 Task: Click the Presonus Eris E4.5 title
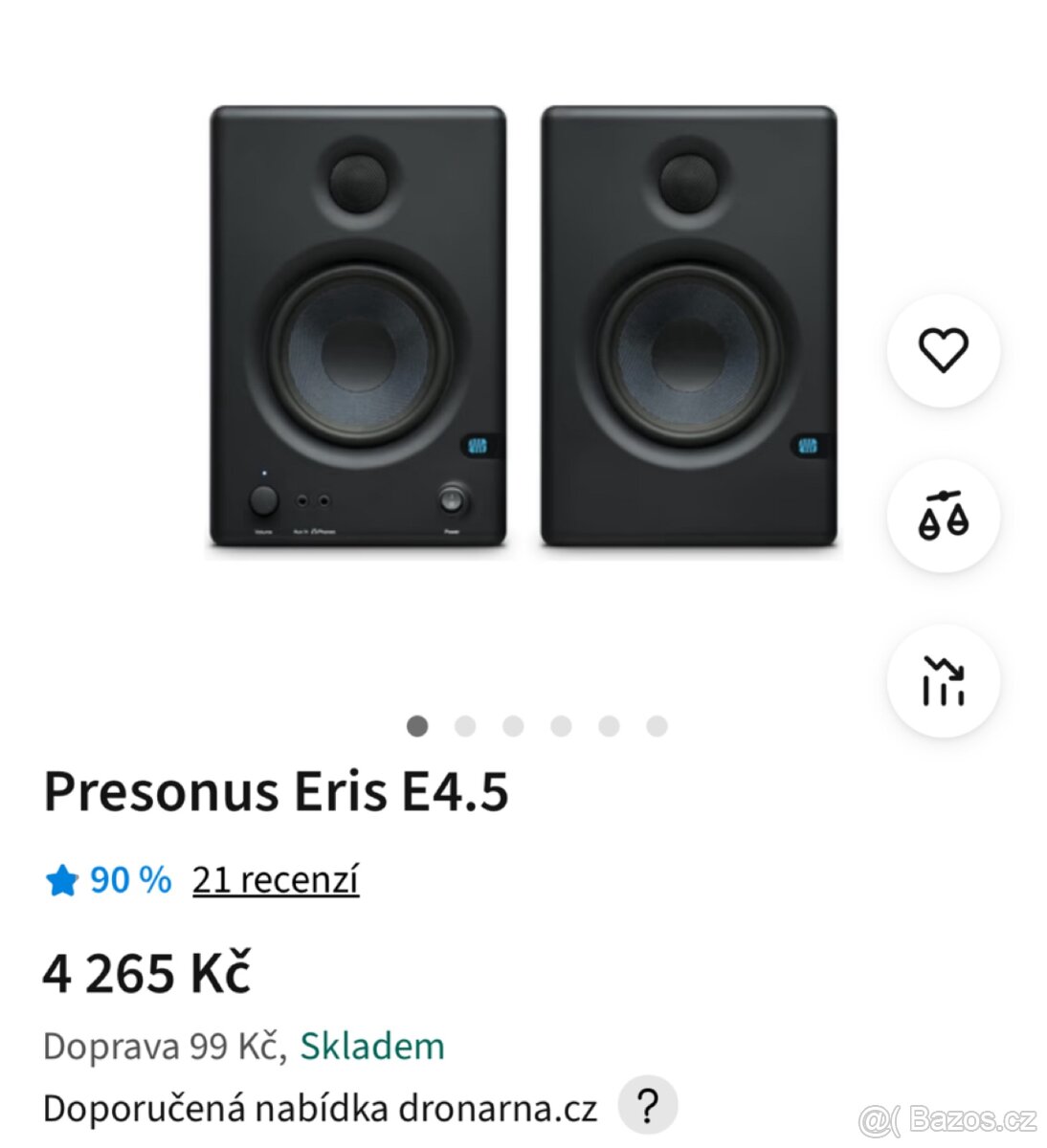coord(276,792)
